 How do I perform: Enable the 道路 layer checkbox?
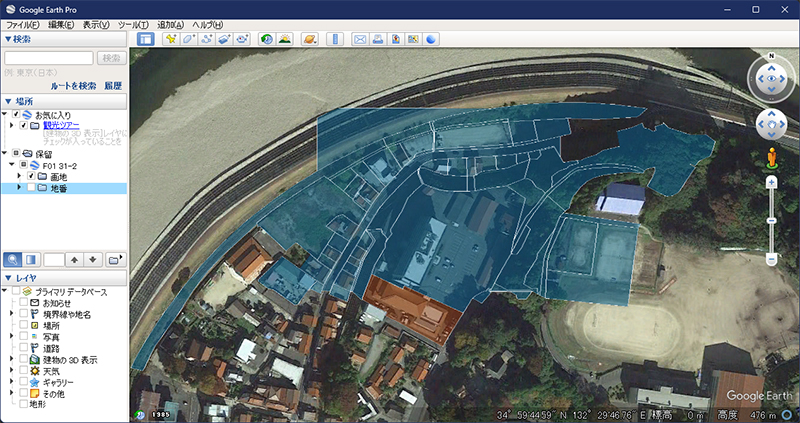23,348
